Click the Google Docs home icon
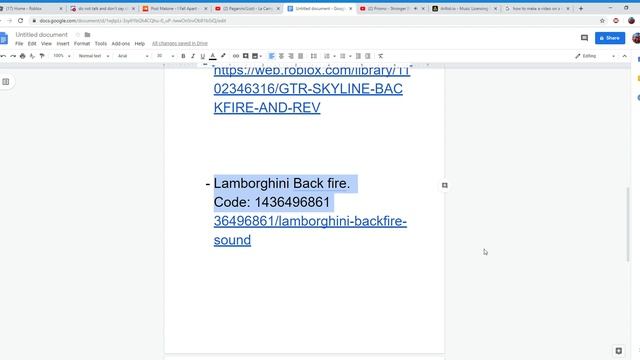640x360 pixels. tap(4, 38)
